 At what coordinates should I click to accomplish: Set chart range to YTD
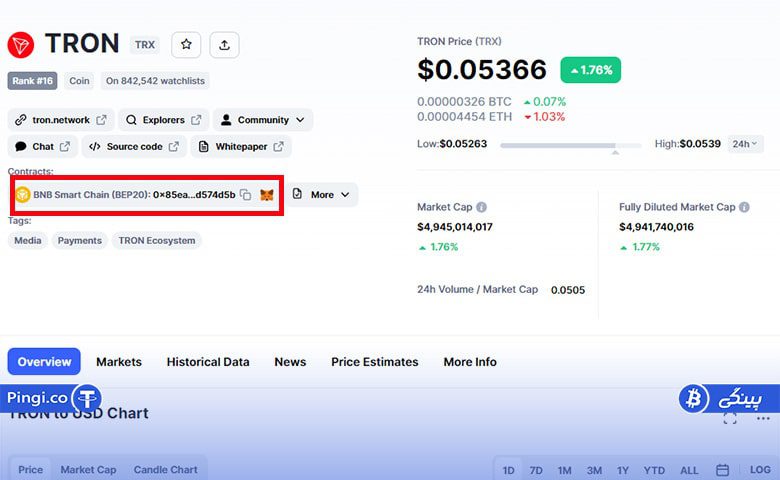click(x=654, y=470)
